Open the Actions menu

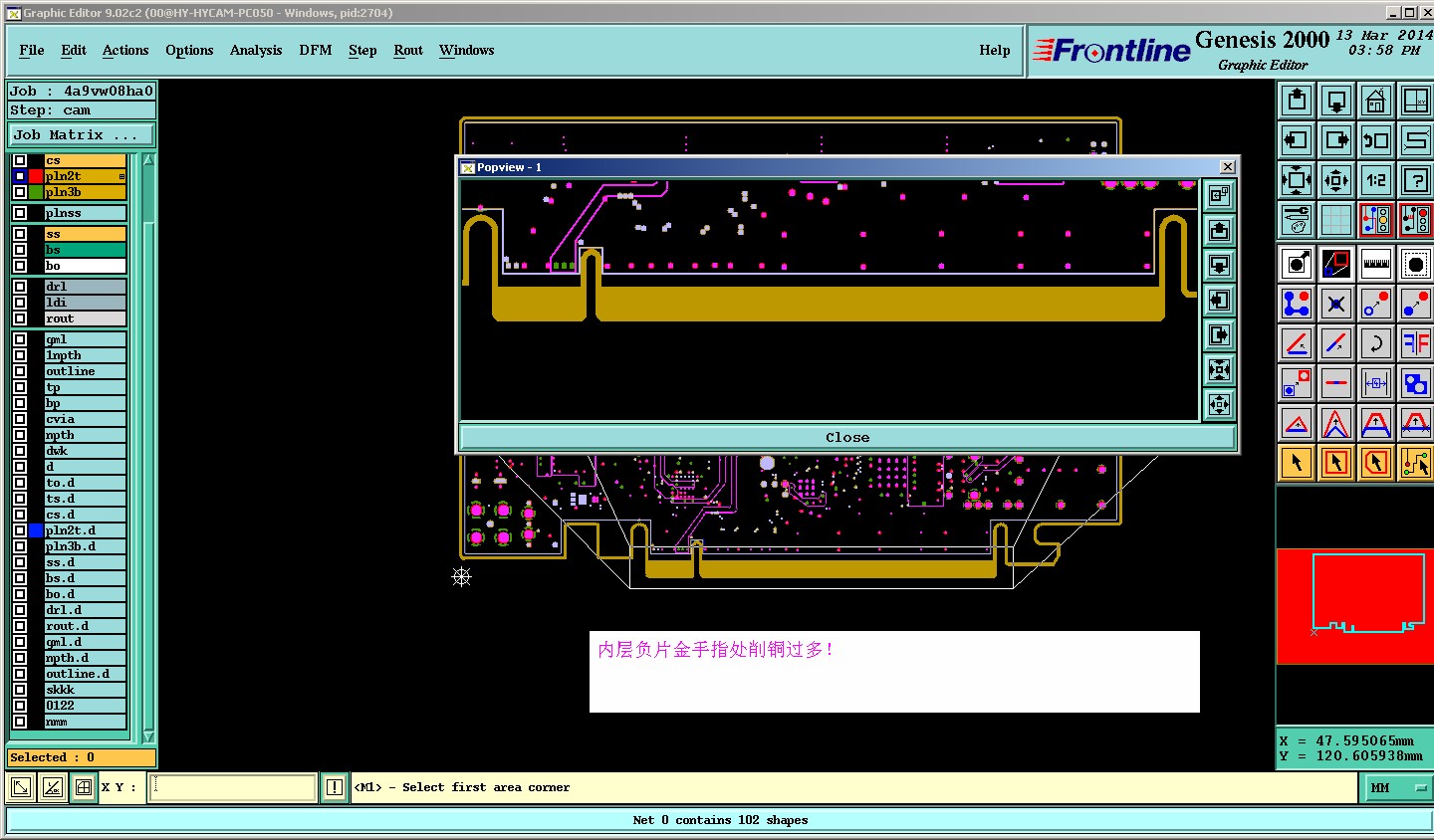click(x=125, y=50)
